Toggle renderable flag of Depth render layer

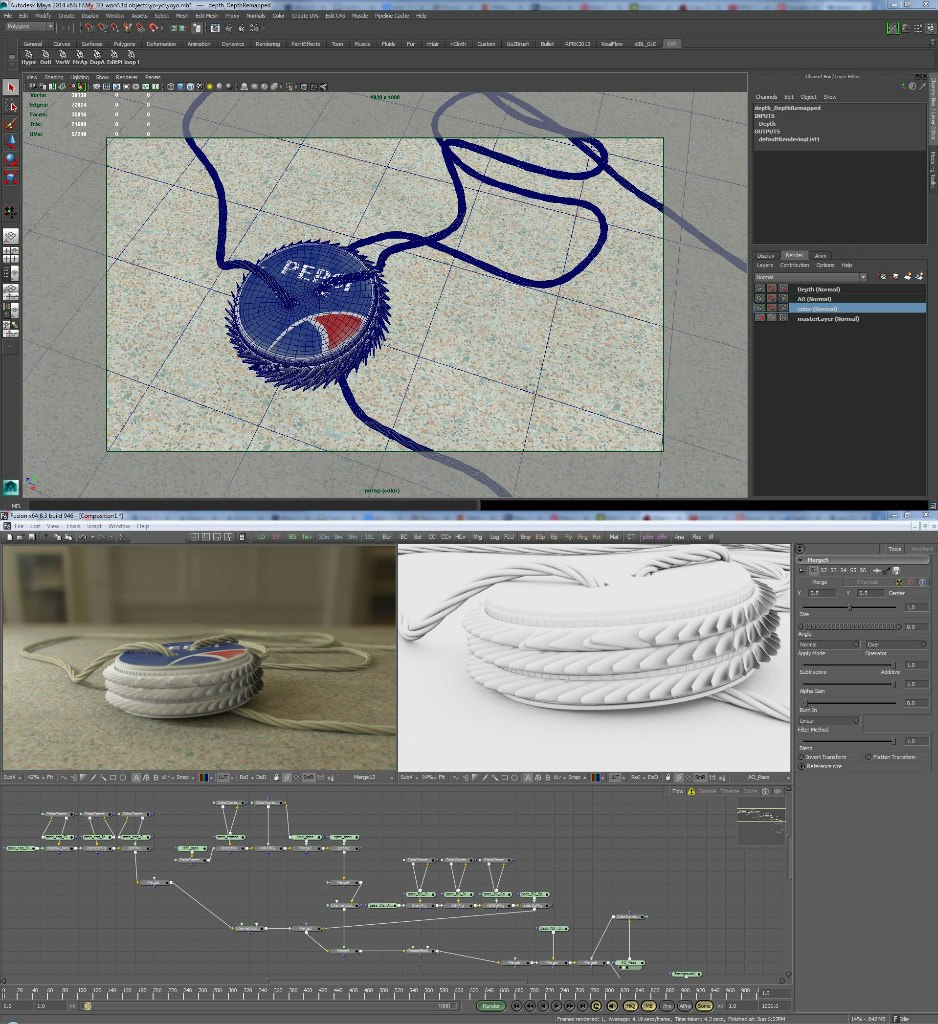(x=760, y=289)
